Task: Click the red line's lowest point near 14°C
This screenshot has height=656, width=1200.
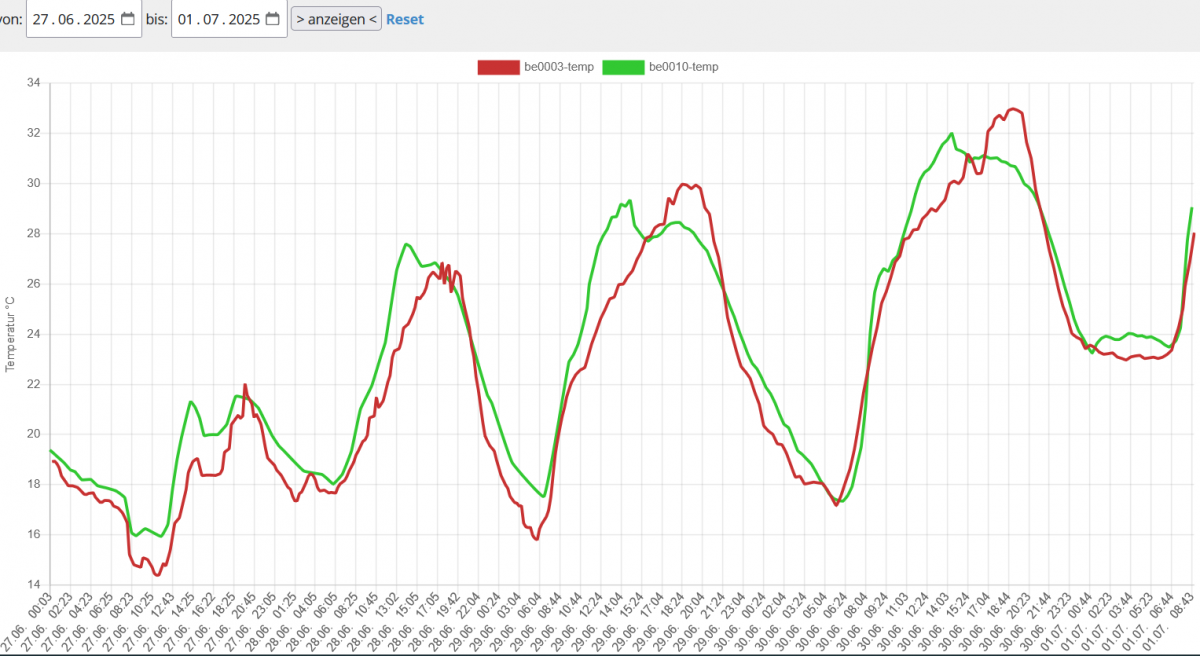Action: (x=157, y=575)
